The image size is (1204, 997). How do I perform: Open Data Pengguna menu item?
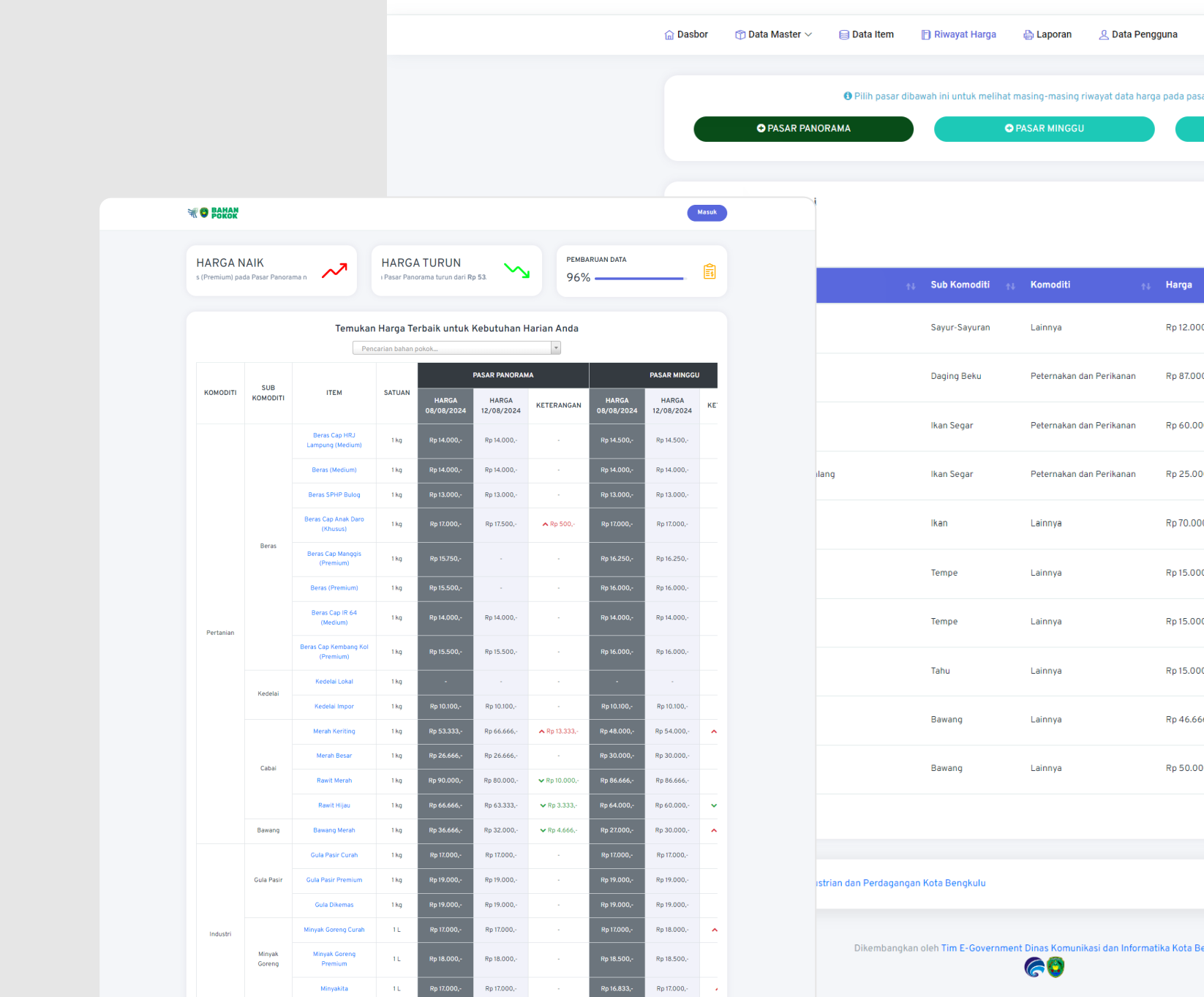point(1137,34)
